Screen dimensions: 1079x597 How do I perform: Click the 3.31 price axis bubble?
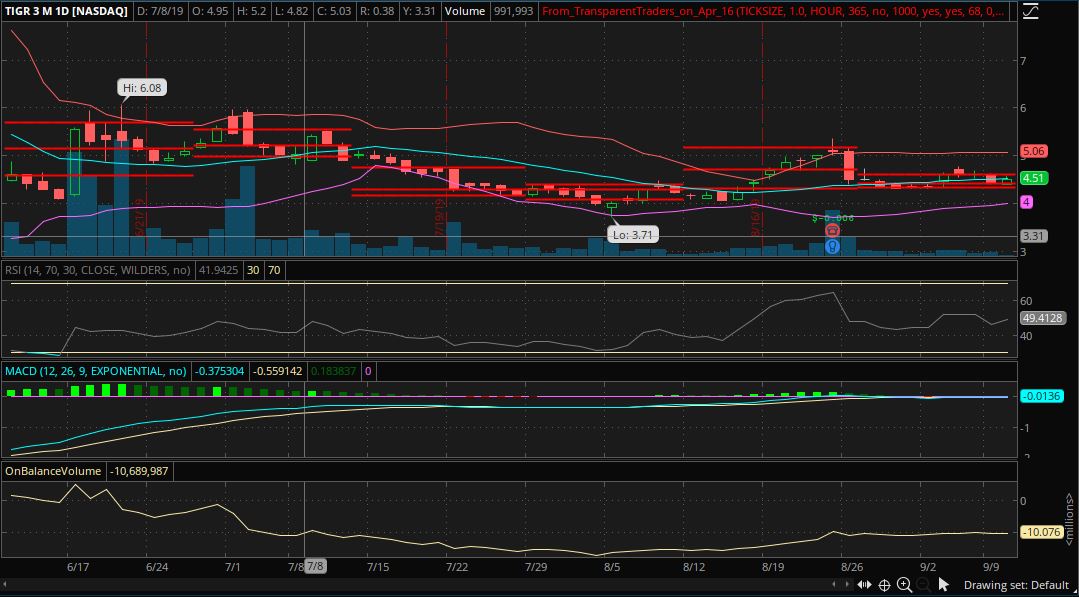1034,236
